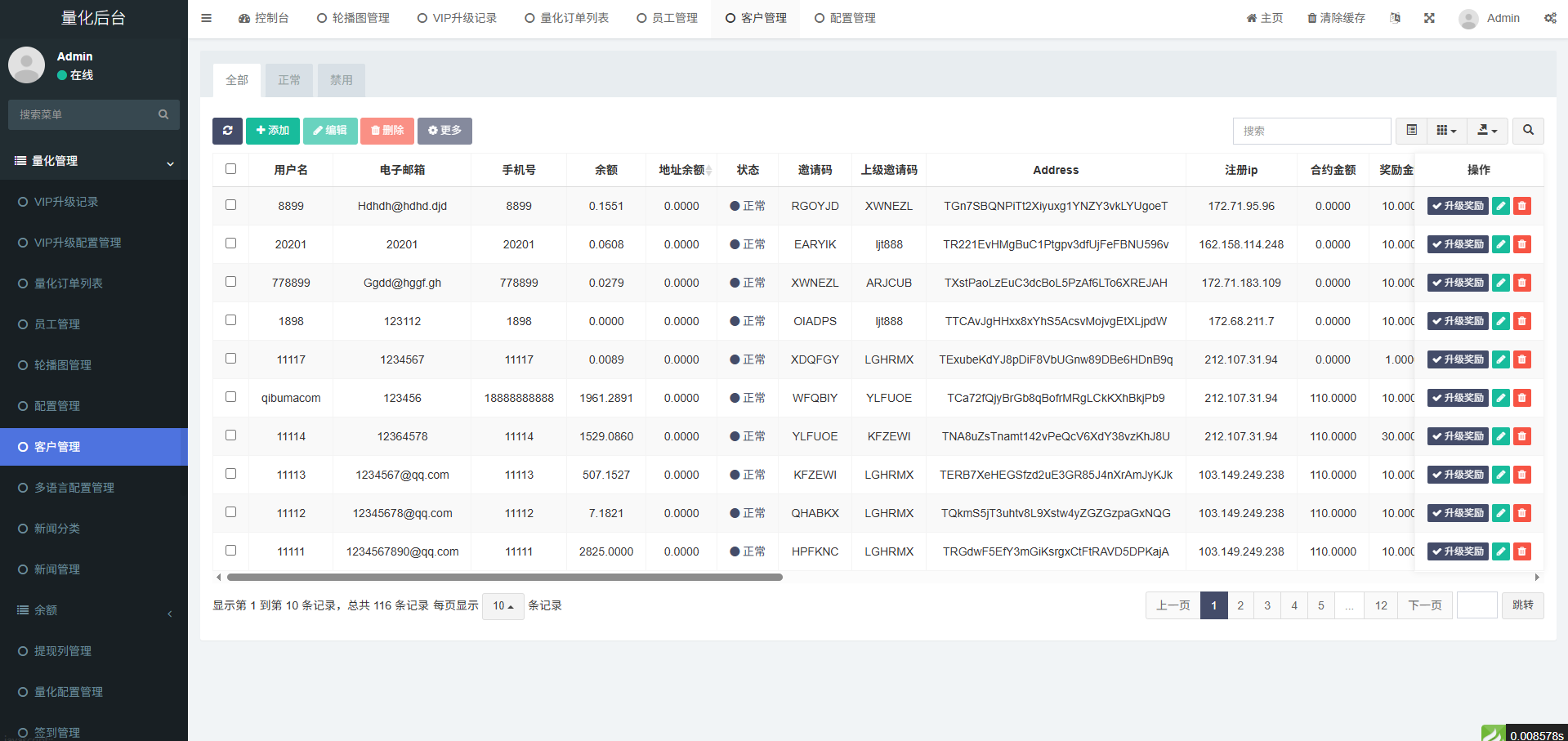
Task: Focus the page jump number field
Action: click(x=1477, y=605)
